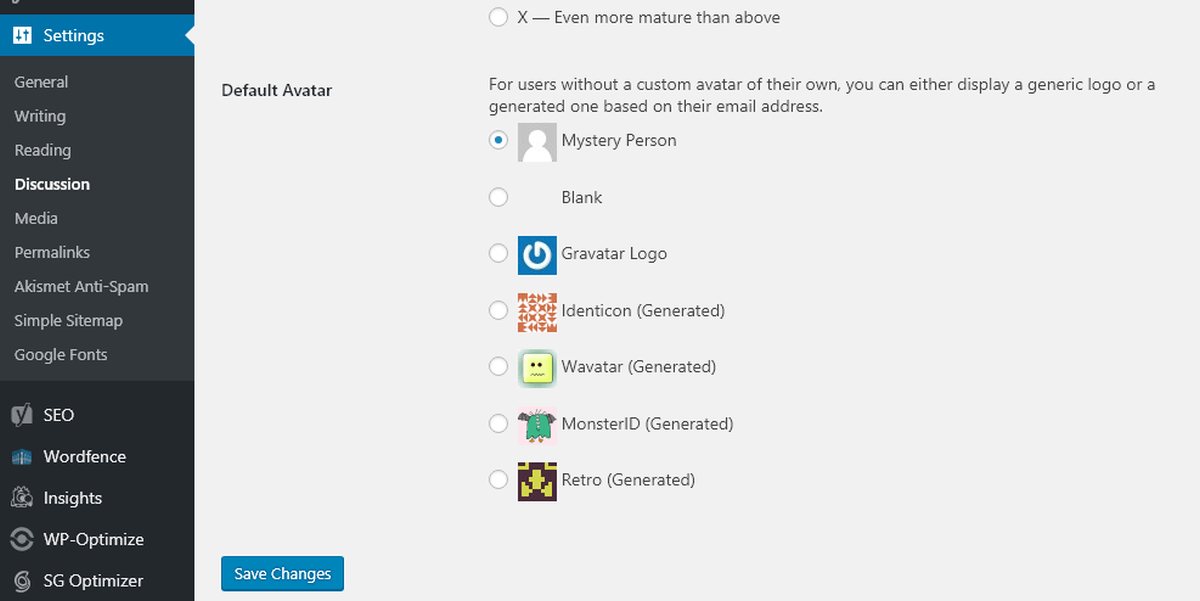Click the 'X — Even more mature than above' label
The image size is (1200, 601).
point(649,17)
